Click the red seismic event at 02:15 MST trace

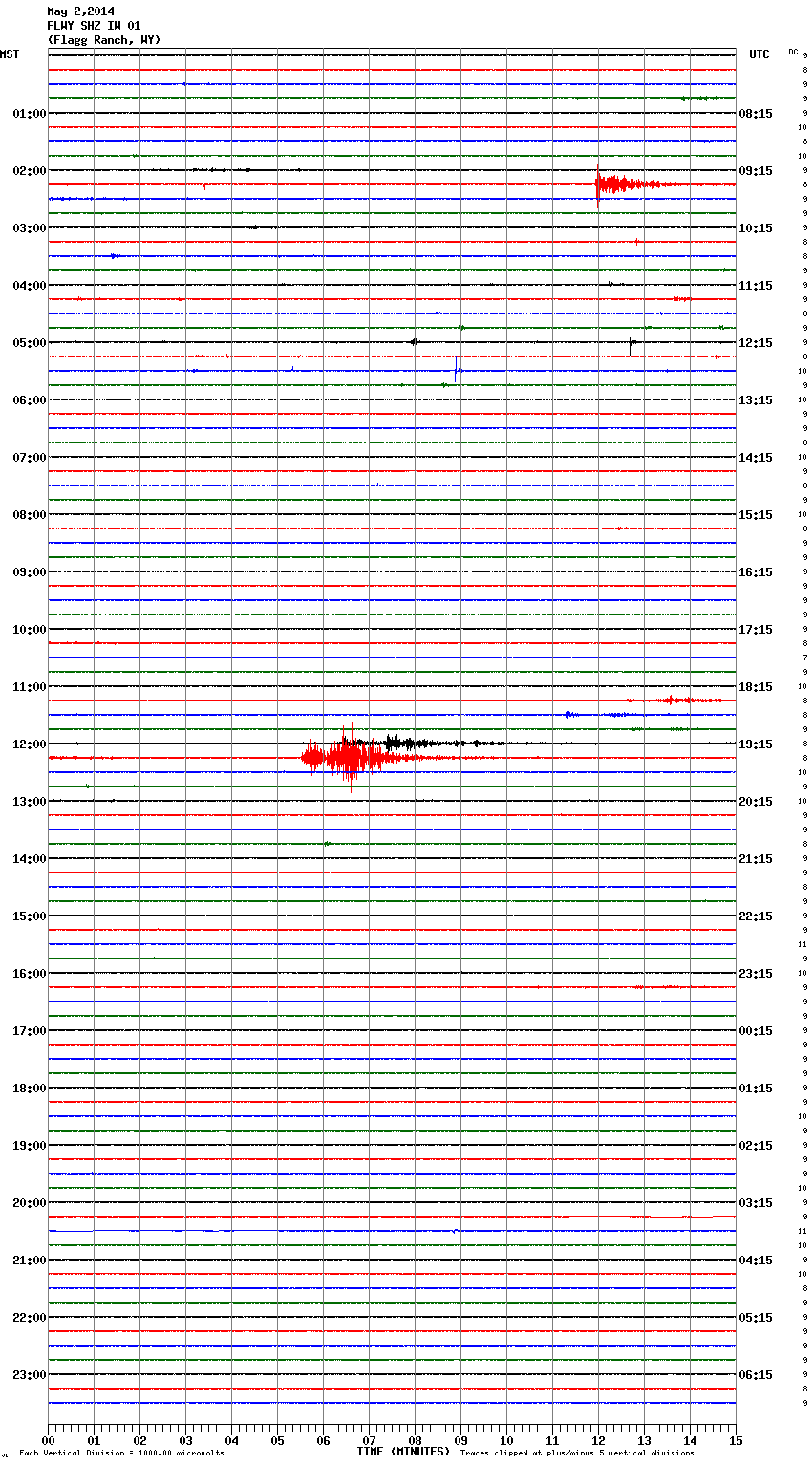[630, 184]
